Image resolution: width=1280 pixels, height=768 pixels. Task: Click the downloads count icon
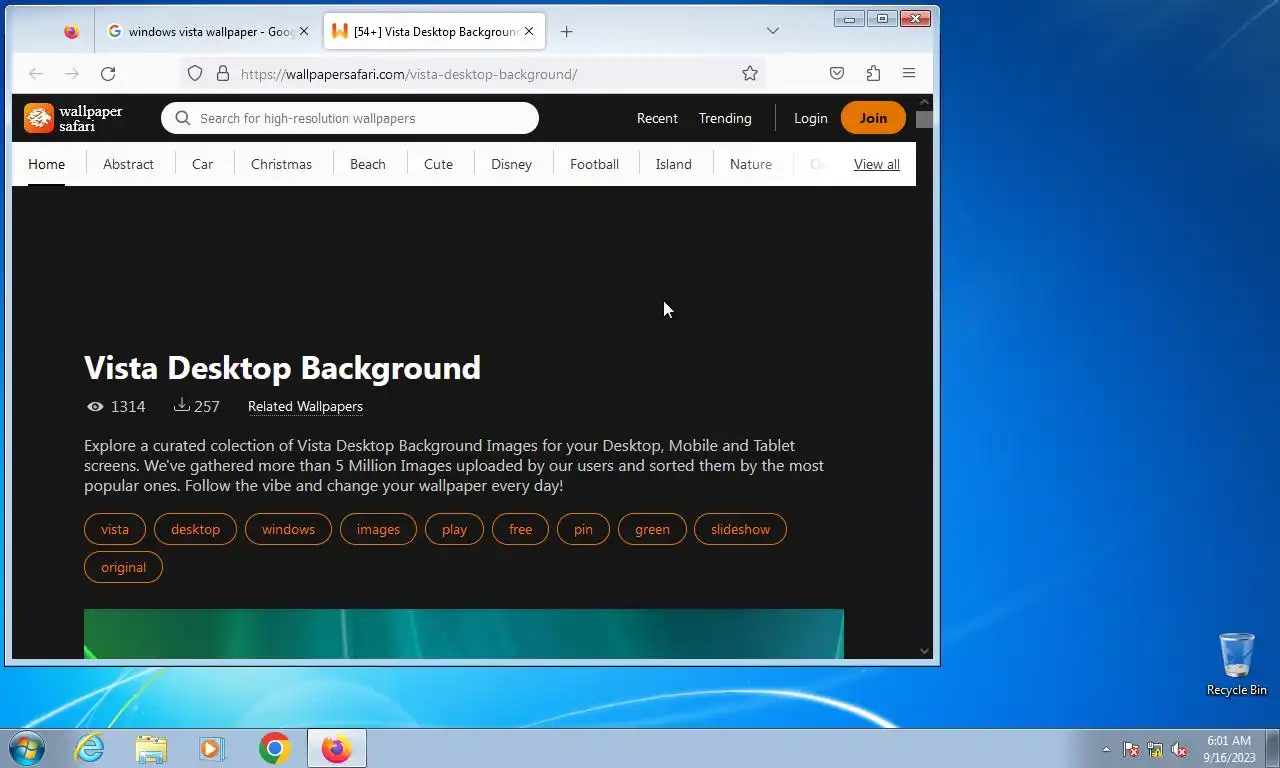pos(181,405)
